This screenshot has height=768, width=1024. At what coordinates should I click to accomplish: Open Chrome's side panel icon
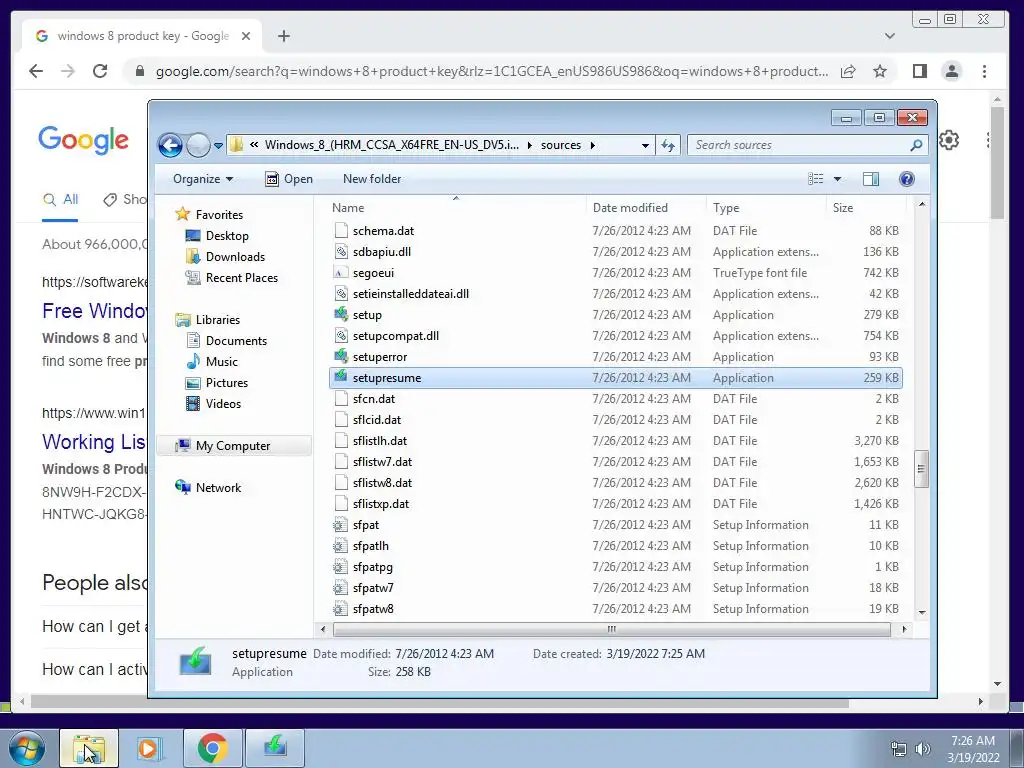click(920, 71)
